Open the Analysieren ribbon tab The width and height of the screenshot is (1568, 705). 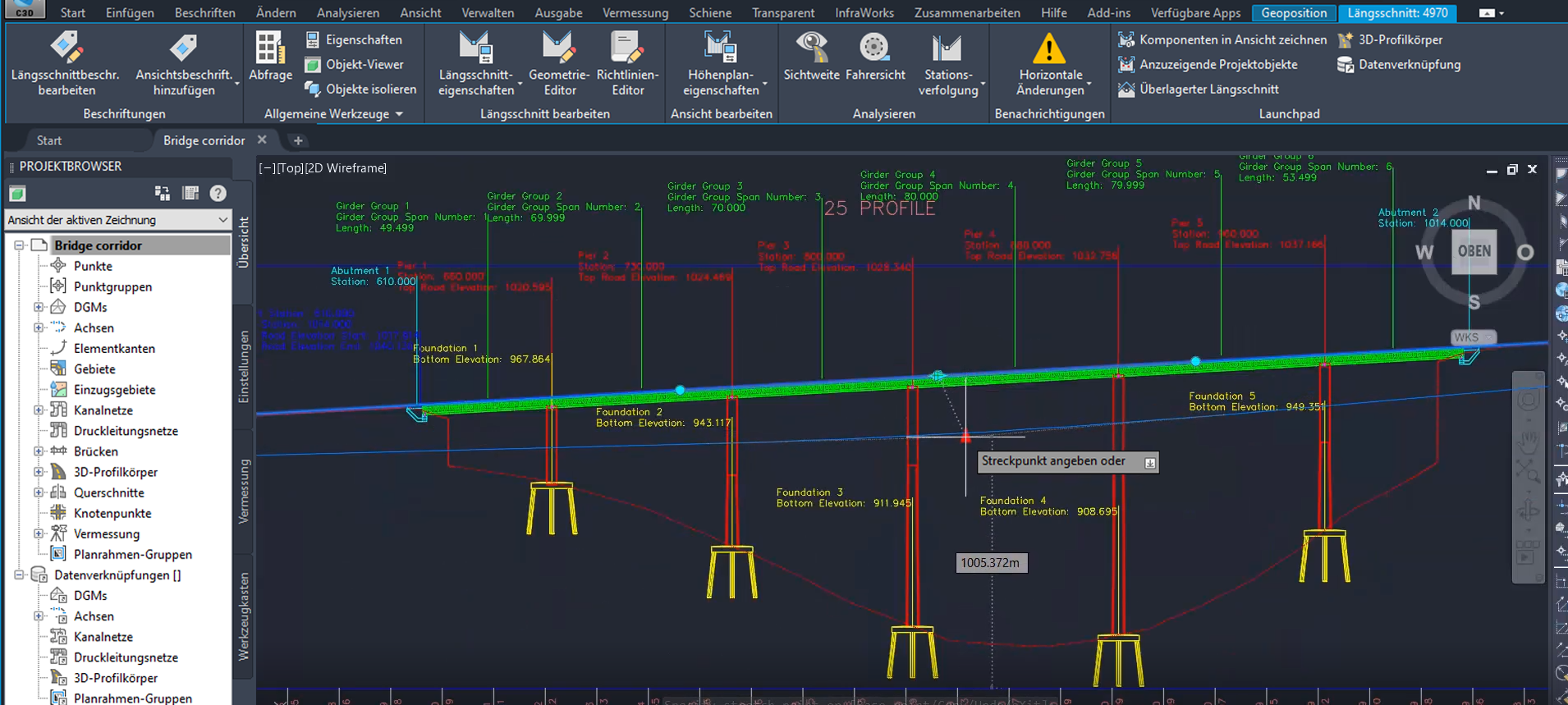[348, 13]
